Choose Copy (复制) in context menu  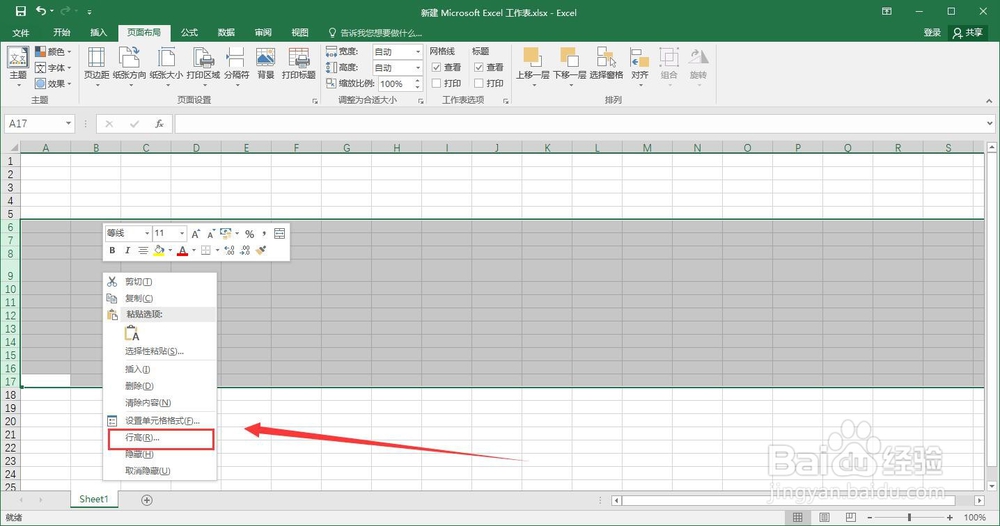click(161, 298)
